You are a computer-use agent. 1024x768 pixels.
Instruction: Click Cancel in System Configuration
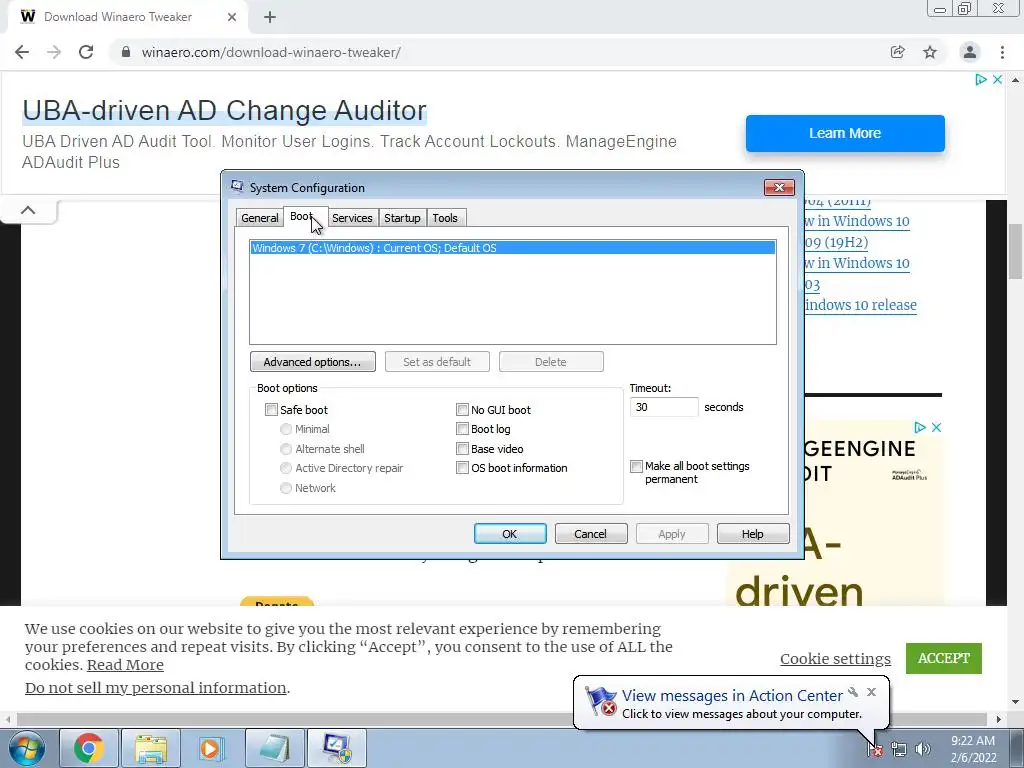(591, 534)
